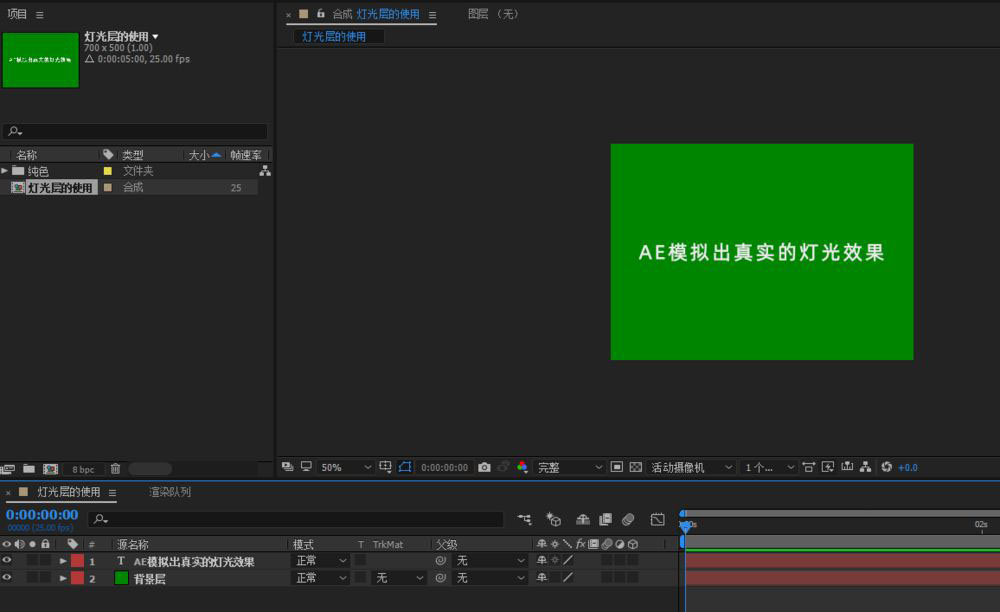
Task: Enable Frame Blending for the composition
Action: pyautogui.click(x=604, y=519)
